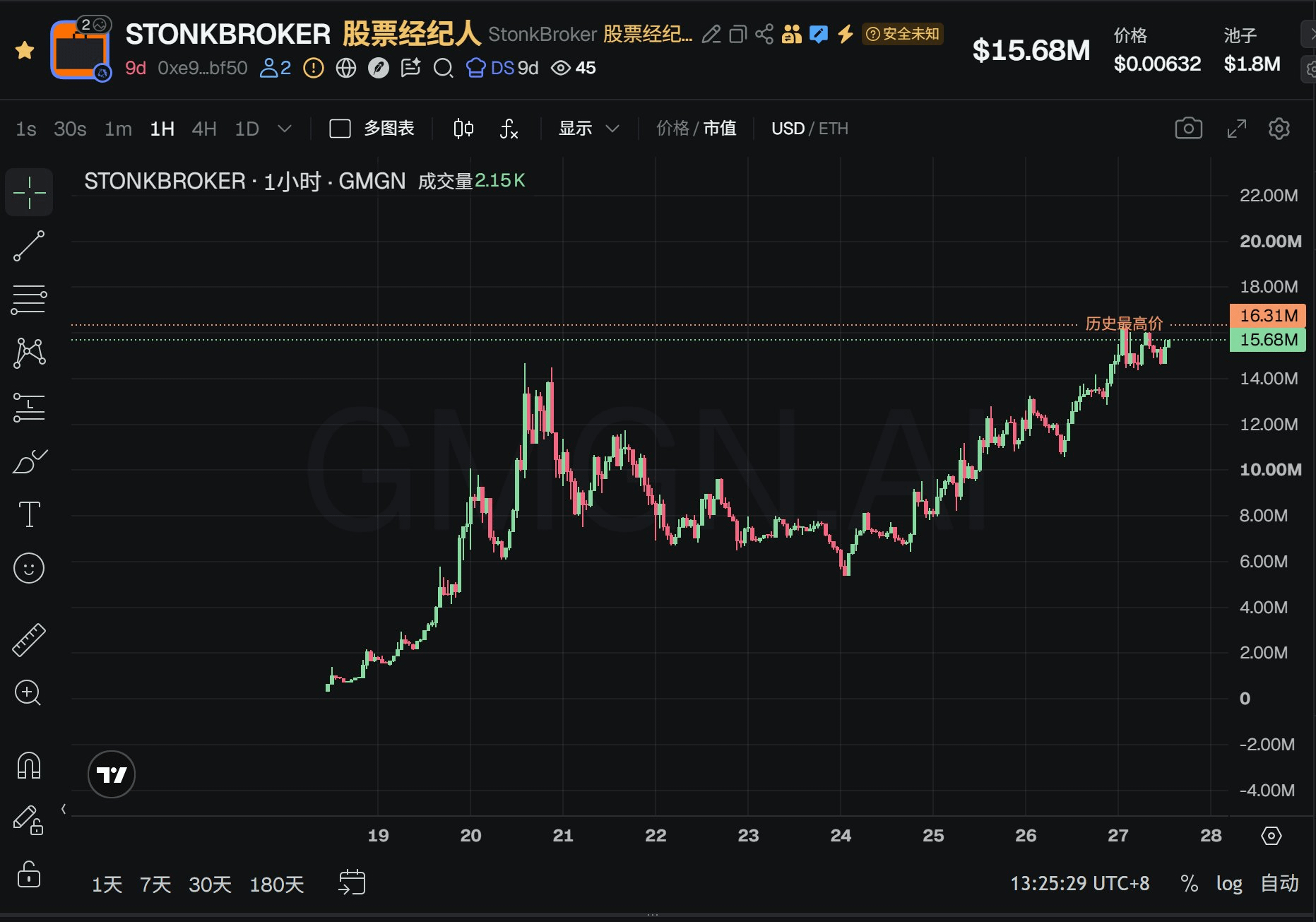
Task: Select the ruler measure tool
Action: (29, 640)
